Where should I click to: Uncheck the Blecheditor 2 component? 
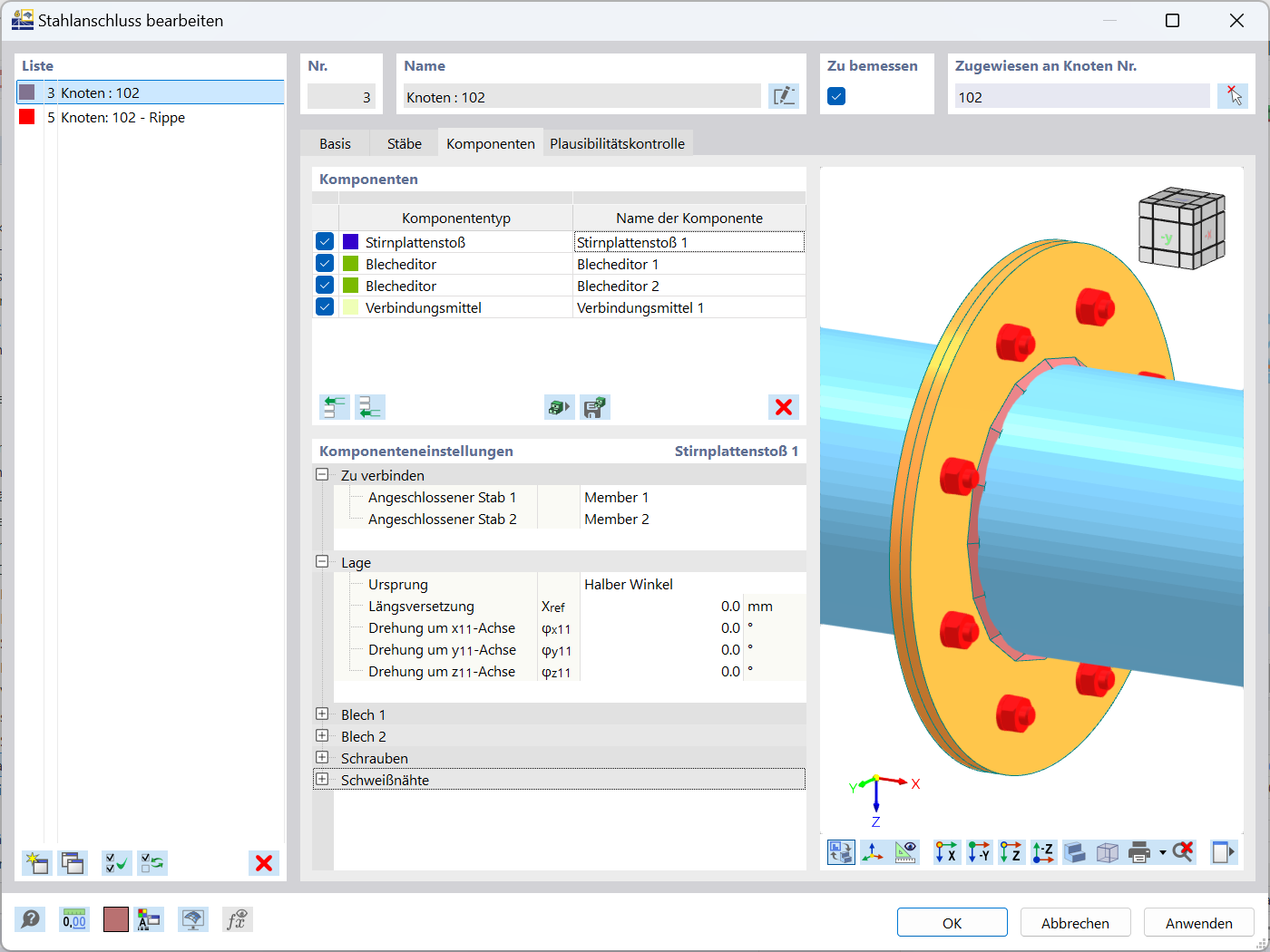324,285
